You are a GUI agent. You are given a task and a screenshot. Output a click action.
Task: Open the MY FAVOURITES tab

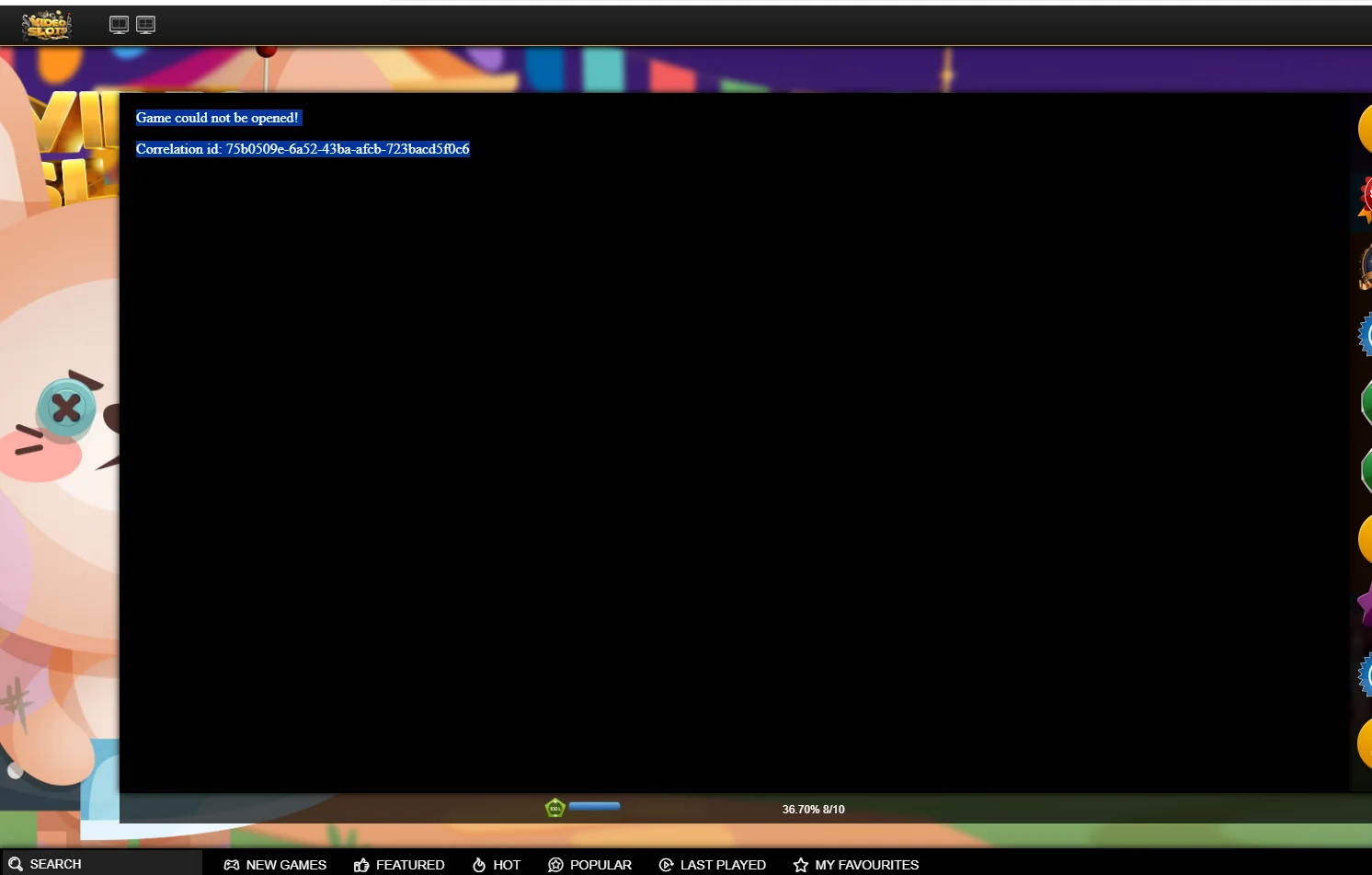[x=856, y=865]
